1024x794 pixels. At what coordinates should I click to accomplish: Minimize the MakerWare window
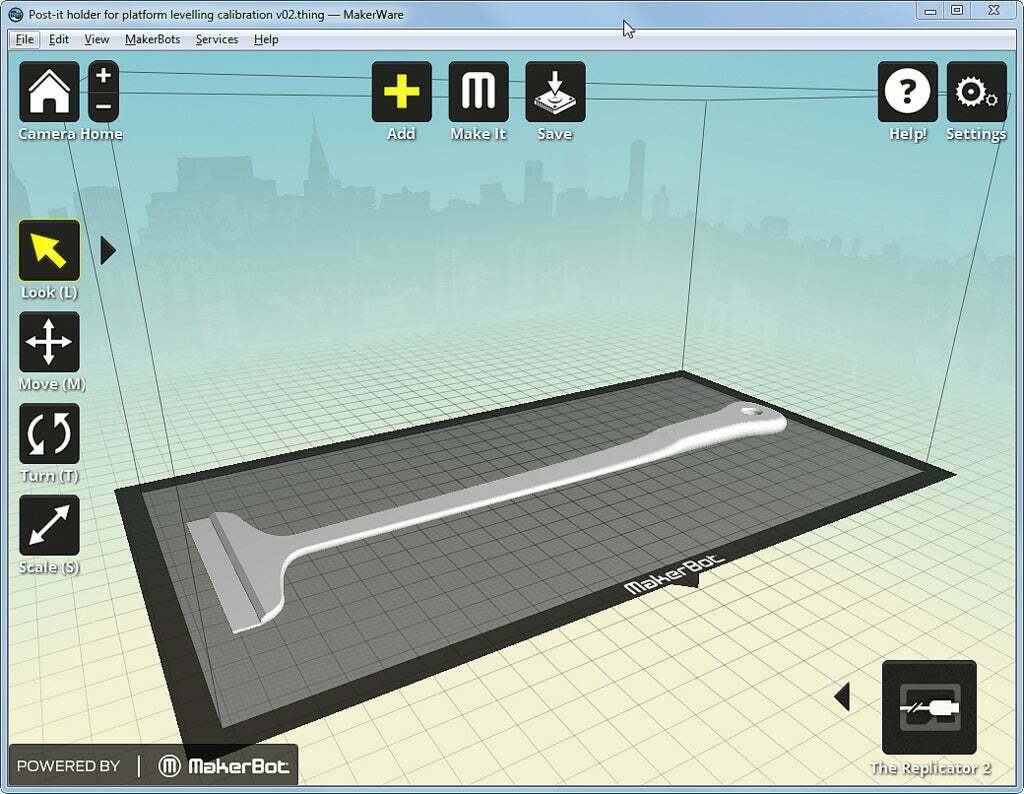[x=931, y=11]
